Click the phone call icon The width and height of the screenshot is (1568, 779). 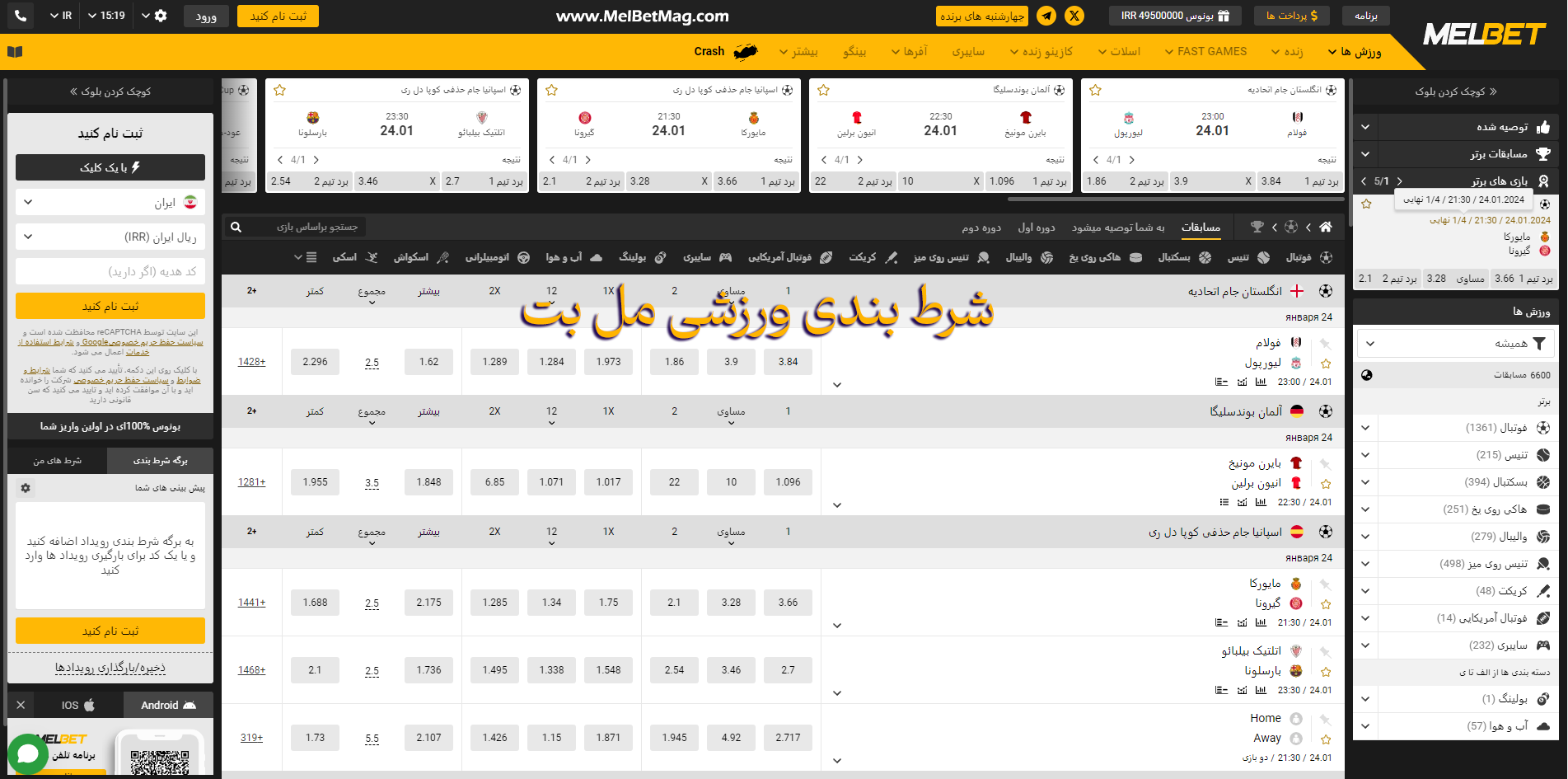pyautogui.click(x=20, y=16)
